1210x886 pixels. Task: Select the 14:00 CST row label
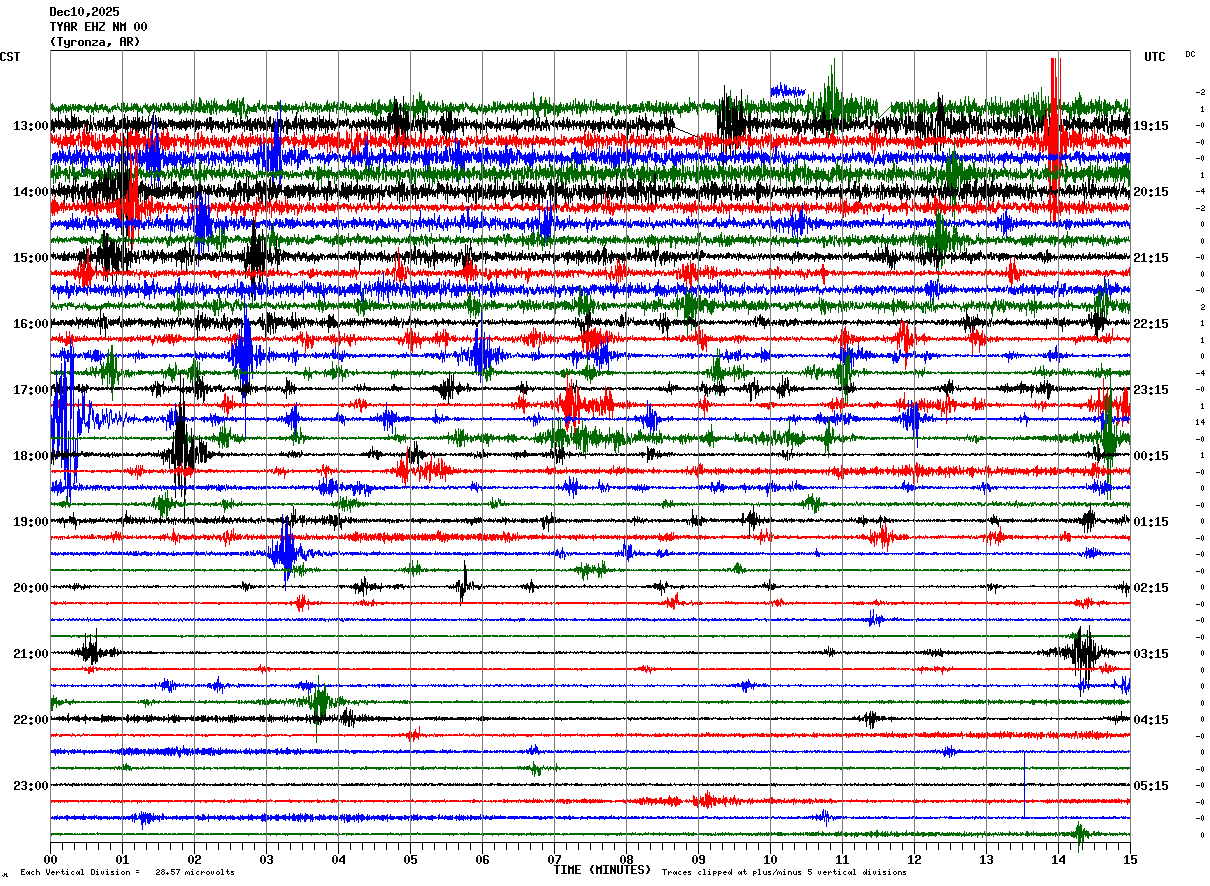[x=31, y=192]
